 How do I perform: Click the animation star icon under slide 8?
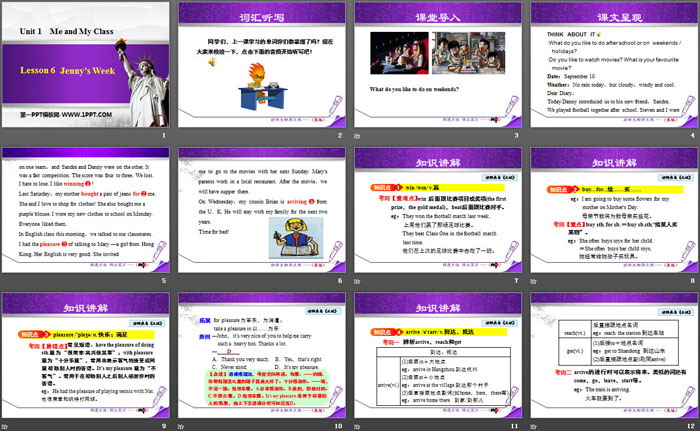pyautogui.click(x=533, y=281)
